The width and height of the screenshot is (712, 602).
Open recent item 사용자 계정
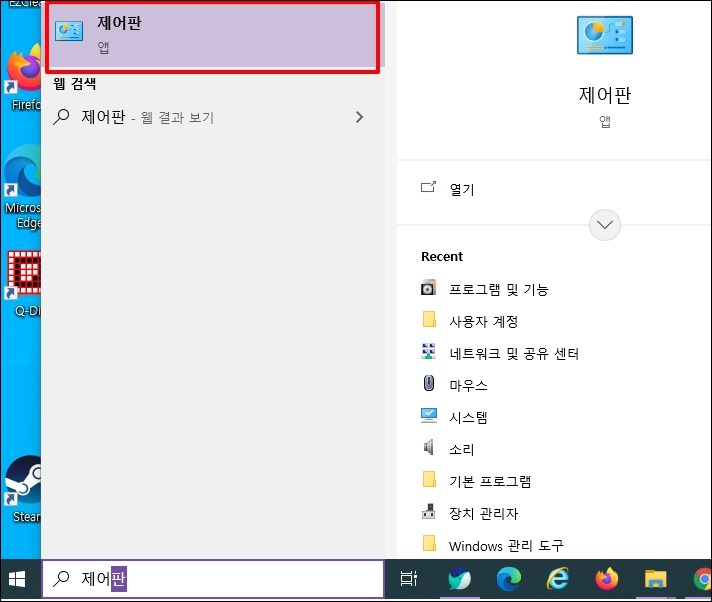point(484,321)
